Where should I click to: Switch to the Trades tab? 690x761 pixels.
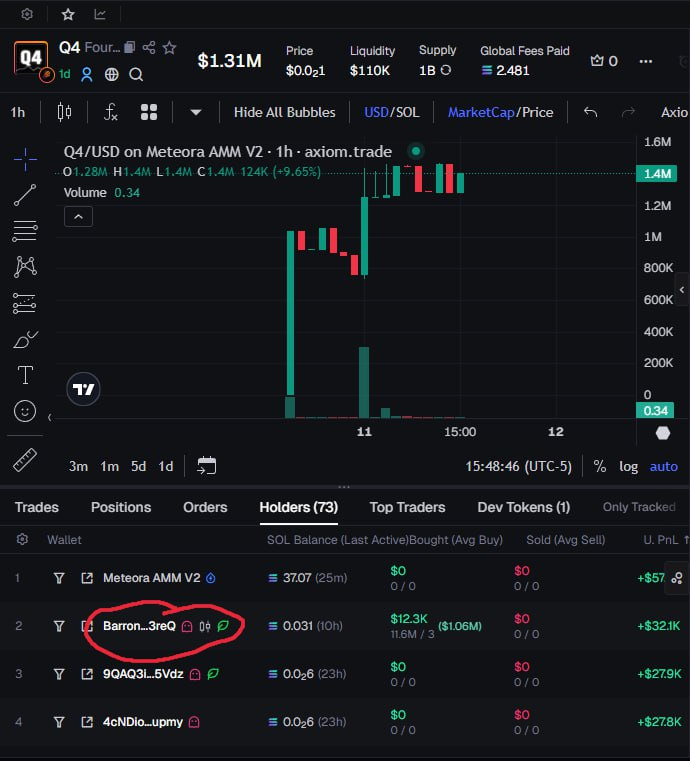(37, 507)
